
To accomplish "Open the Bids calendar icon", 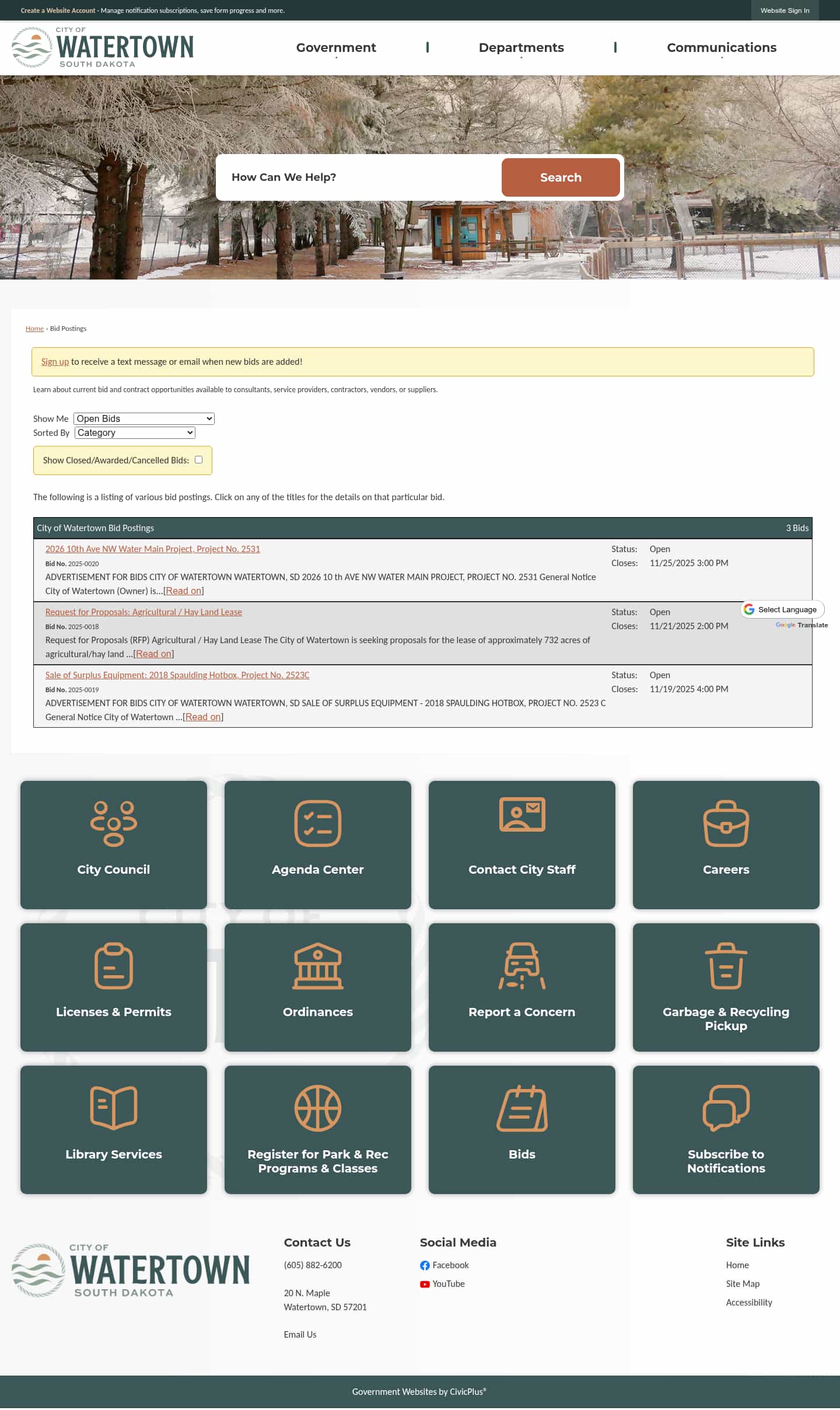I will [522, 1108].
